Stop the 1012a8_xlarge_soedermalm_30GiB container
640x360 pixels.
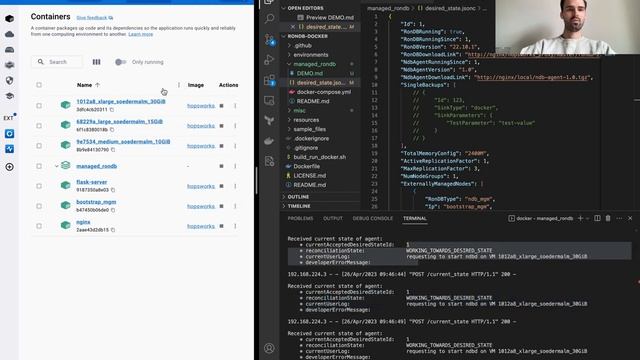pyautogui.click(x=222, y=106)
